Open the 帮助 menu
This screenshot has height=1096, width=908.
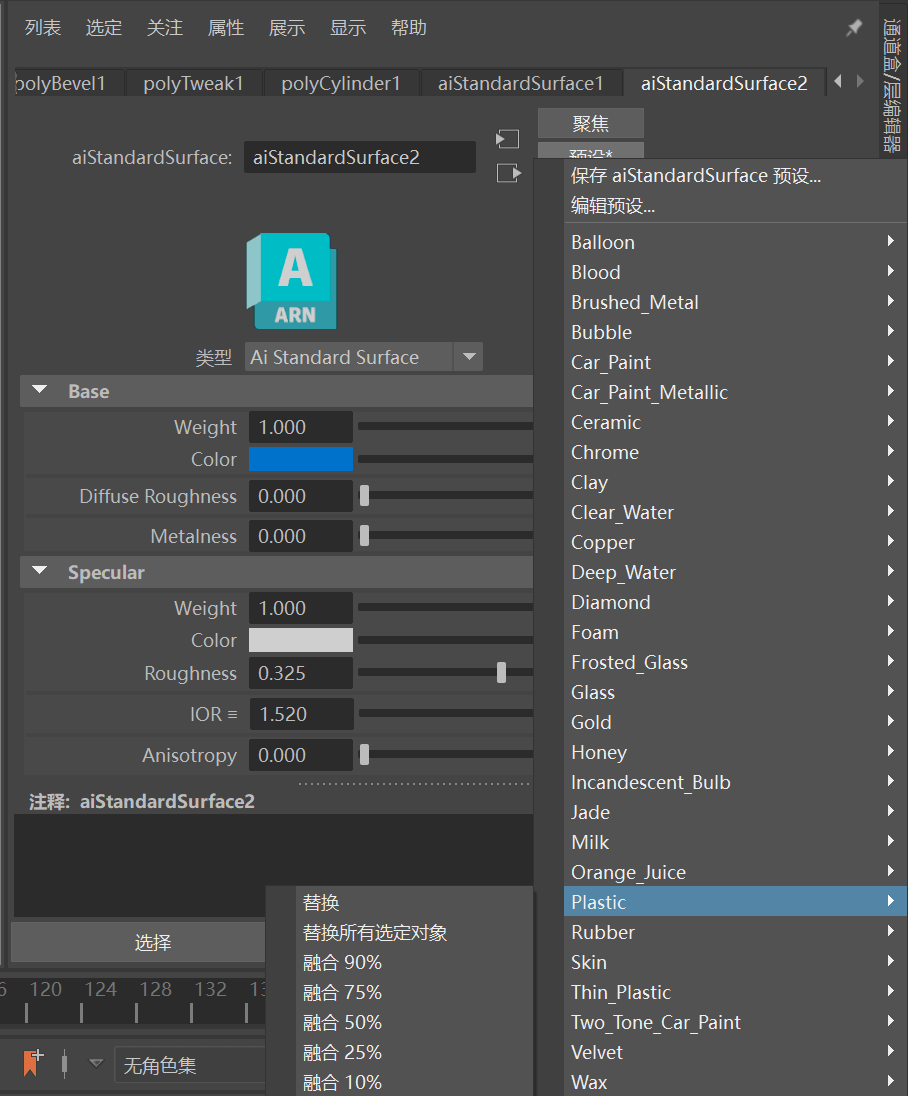pyautogui.click(x=408, y=28)
